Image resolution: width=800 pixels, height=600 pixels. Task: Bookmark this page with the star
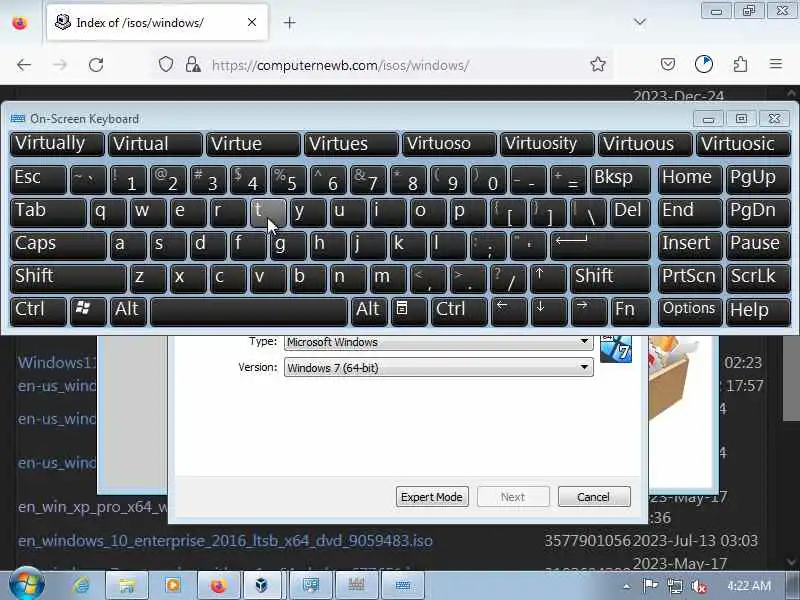coord(598,64)
